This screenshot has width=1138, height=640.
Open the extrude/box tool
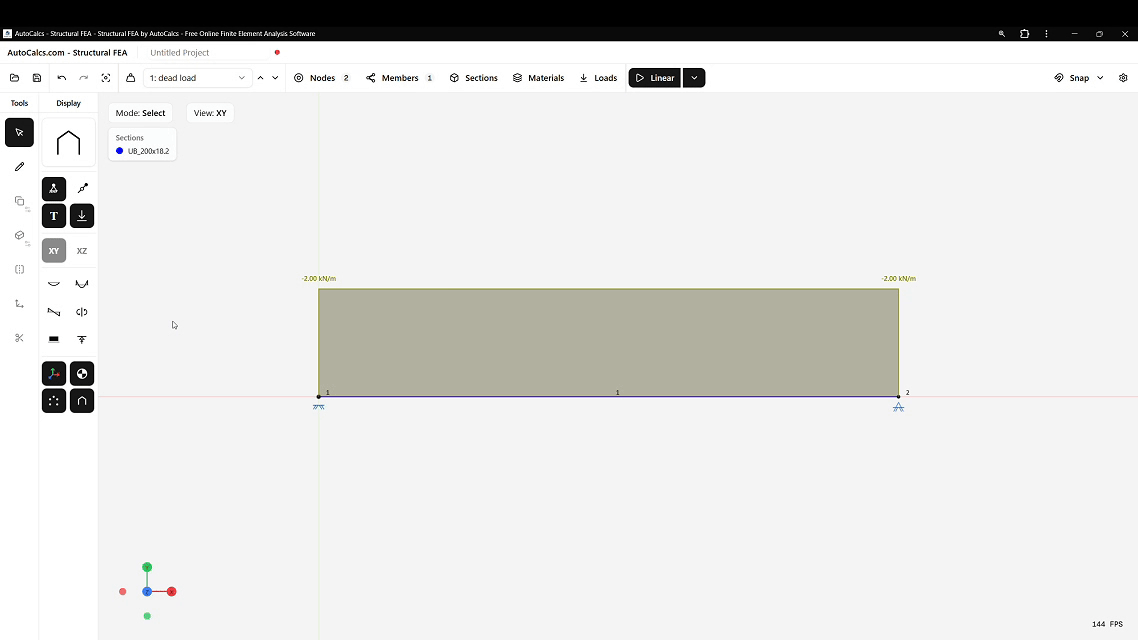pyautogui.click(x=18, y=235)
